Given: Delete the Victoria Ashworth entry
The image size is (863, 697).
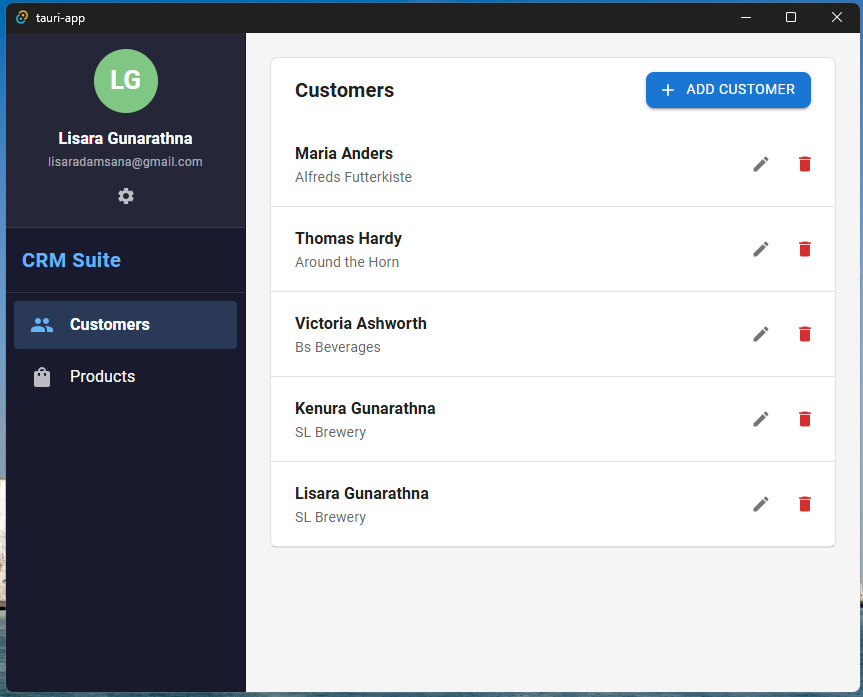Looking at the screenshot, I should tap(805, 334).
